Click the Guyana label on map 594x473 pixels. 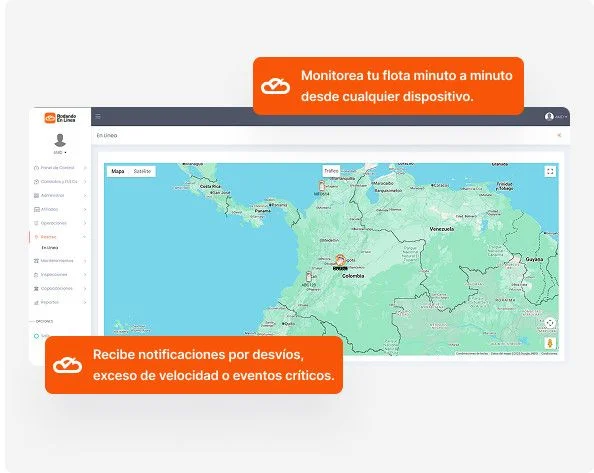point(534,259)
